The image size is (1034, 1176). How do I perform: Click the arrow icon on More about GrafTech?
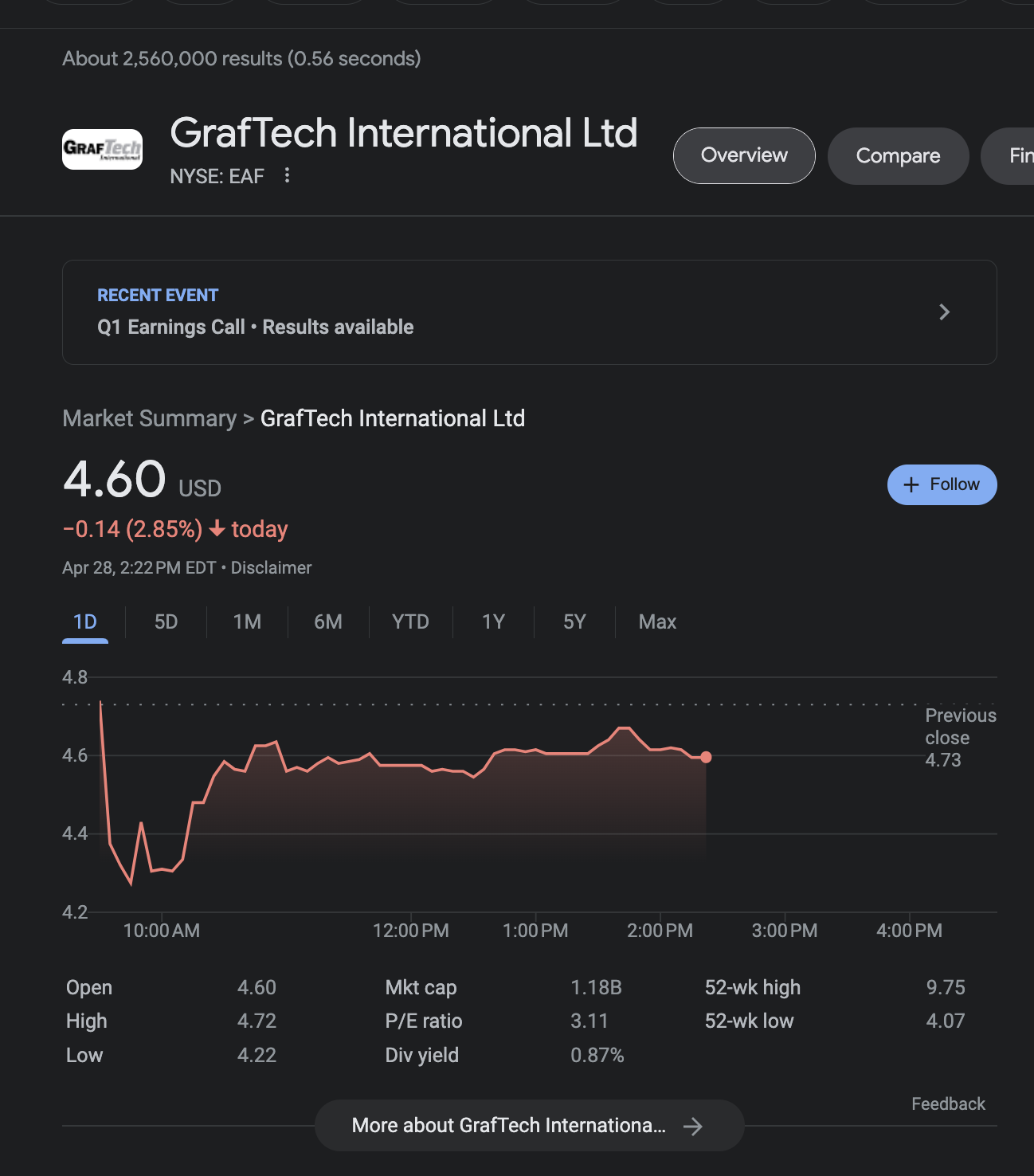tap(693, 1126)
